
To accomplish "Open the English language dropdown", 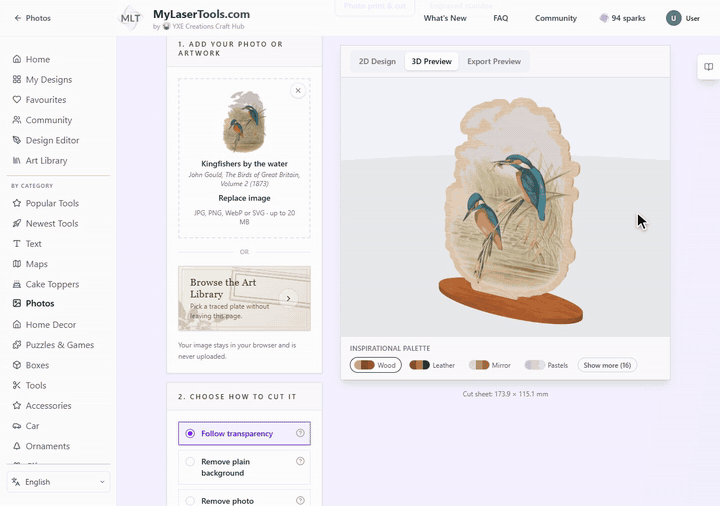I will [59, 482].
